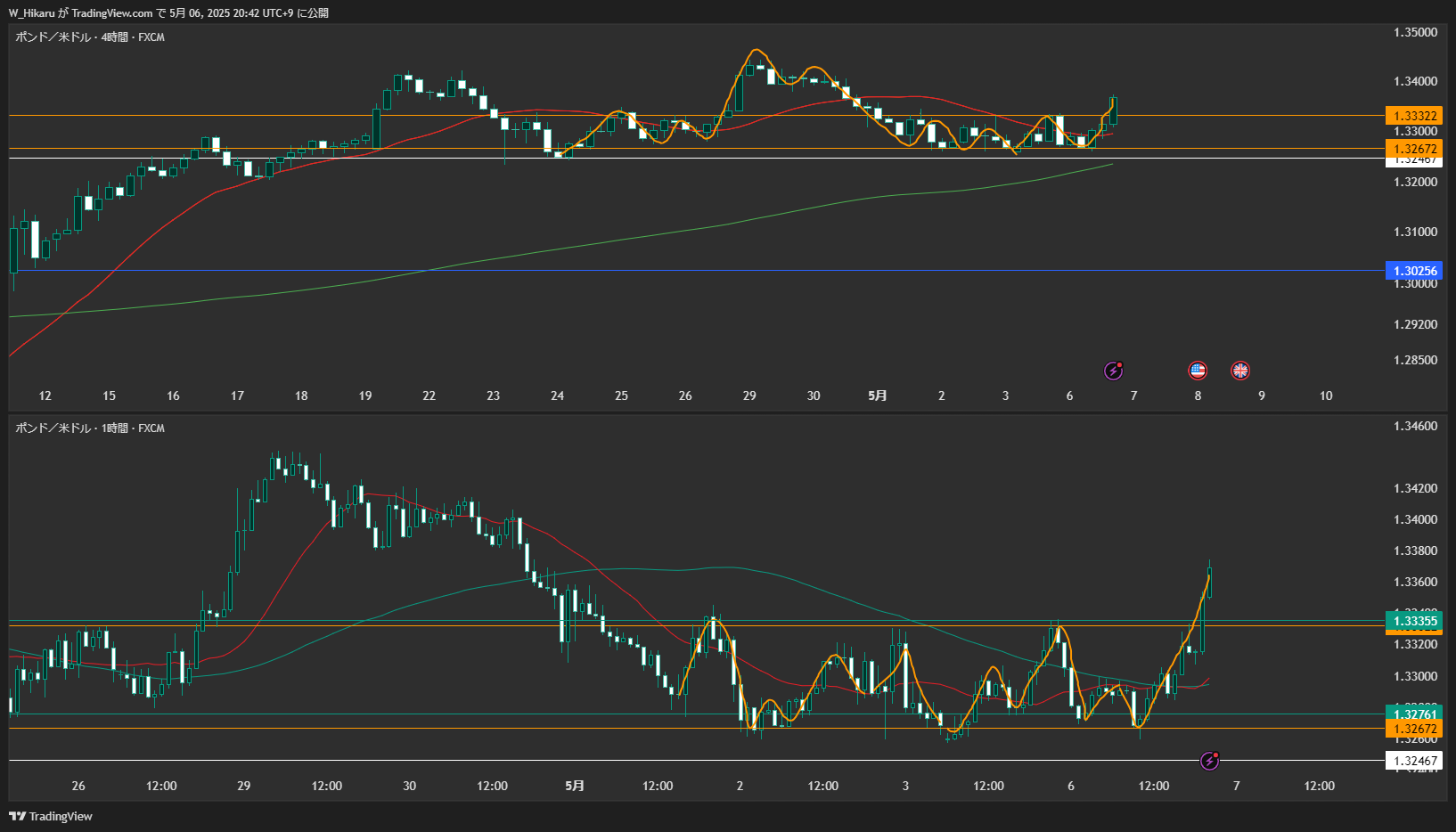Open the UK flag economic event marker
1456x832 pixels.
click(x=1240, y=371)
